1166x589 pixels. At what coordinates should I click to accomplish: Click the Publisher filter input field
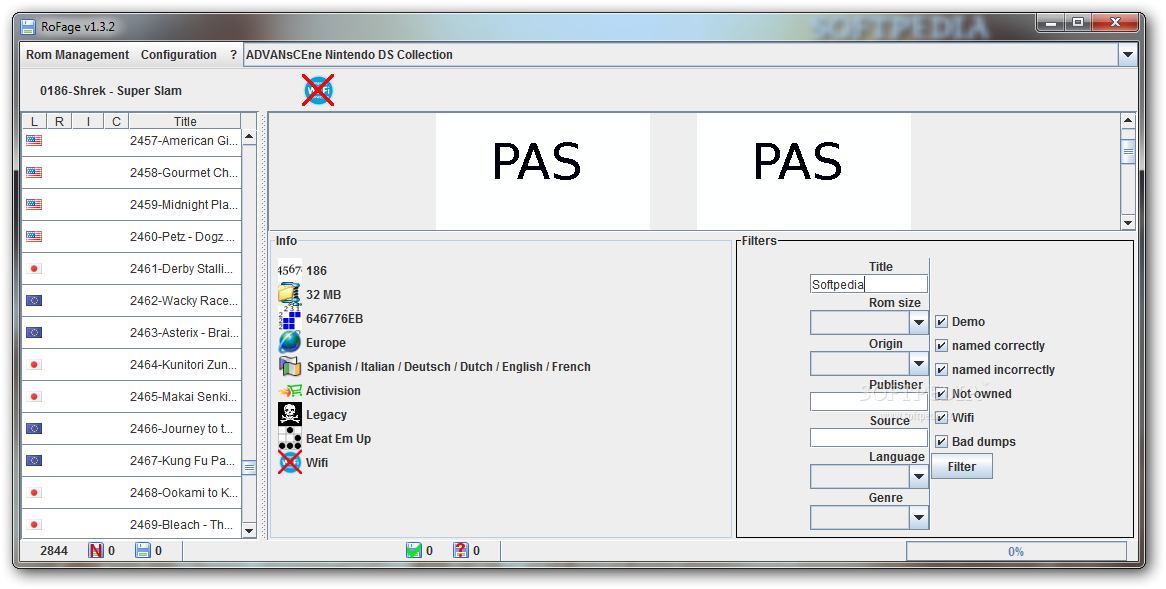point(869,402)
